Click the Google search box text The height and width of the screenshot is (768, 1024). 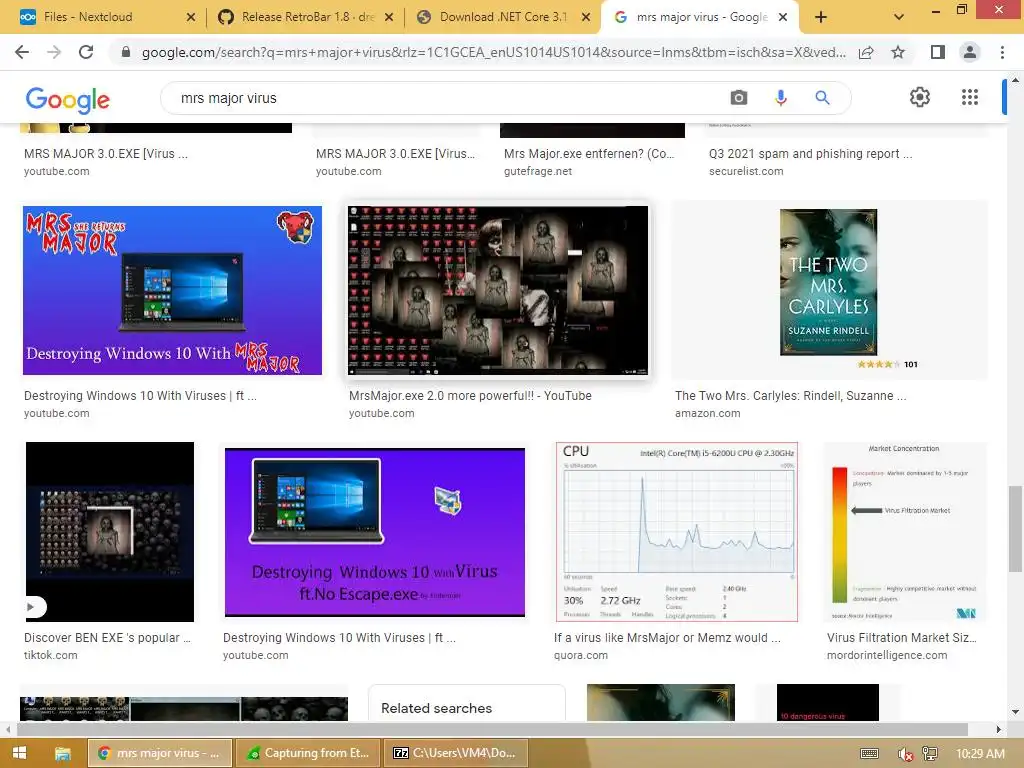click(229, 98)
